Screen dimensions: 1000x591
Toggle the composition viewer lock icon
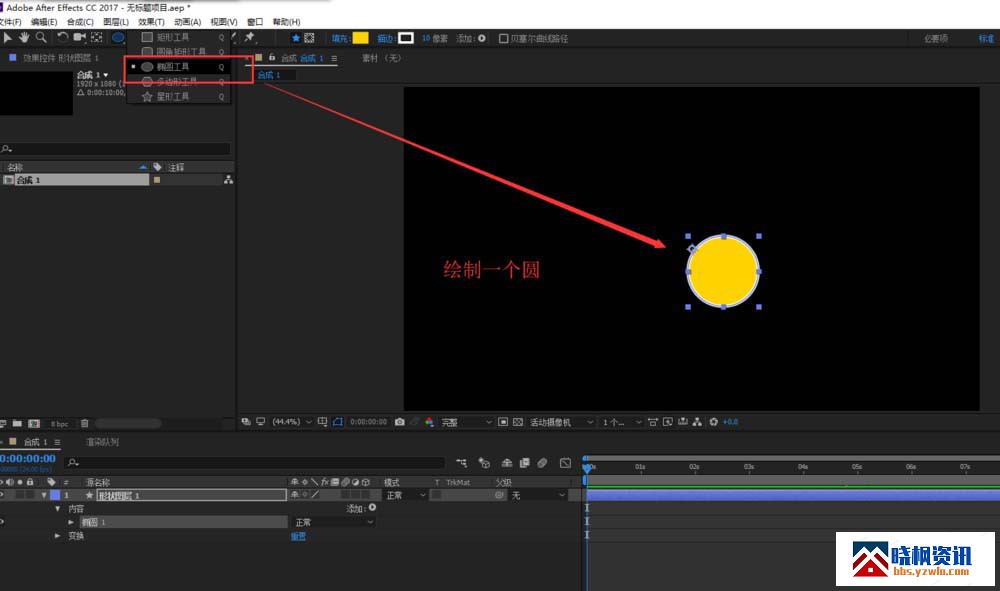272,57
